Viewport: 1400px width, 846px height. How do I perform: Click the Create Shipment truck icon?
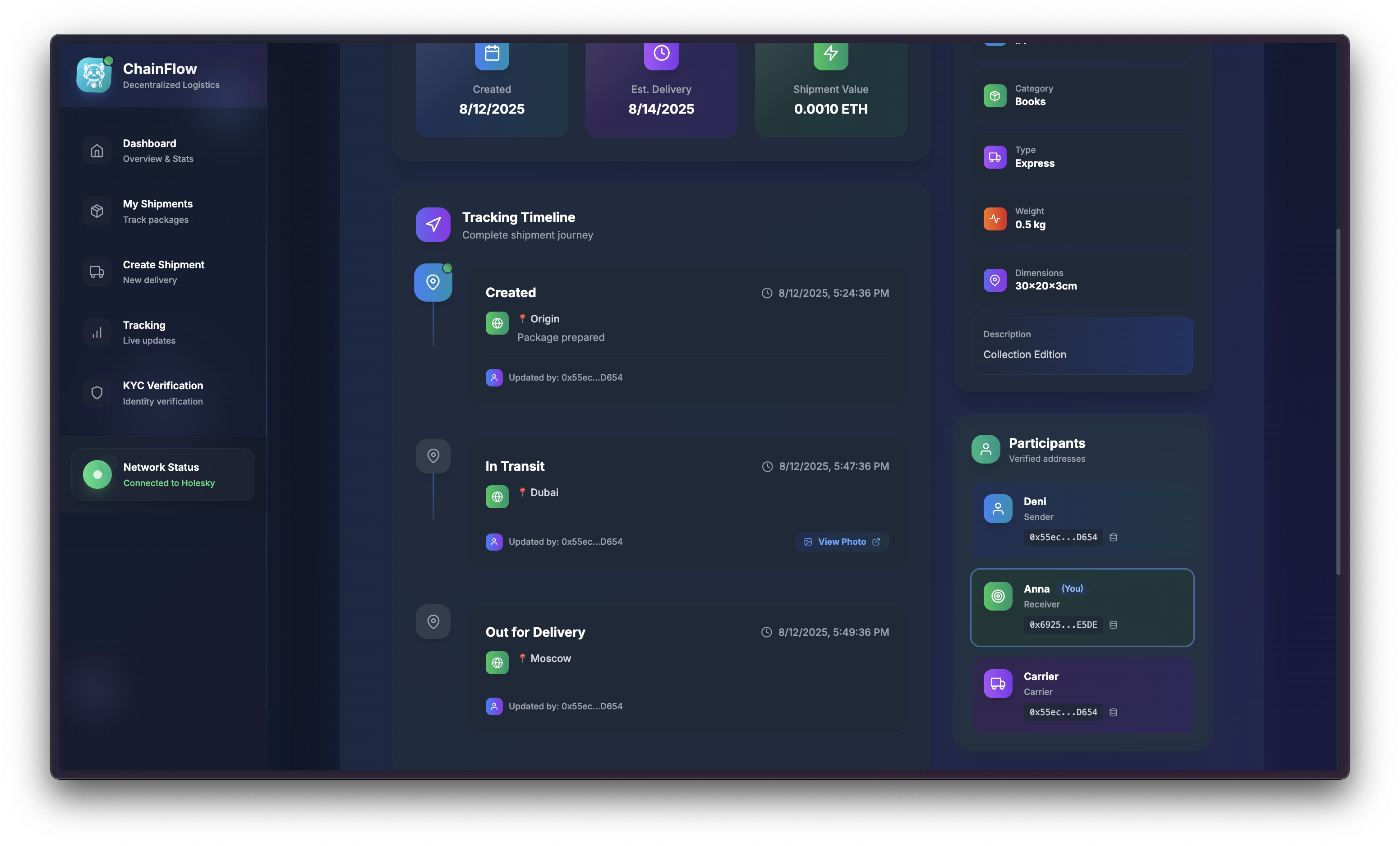pos(97,271)
